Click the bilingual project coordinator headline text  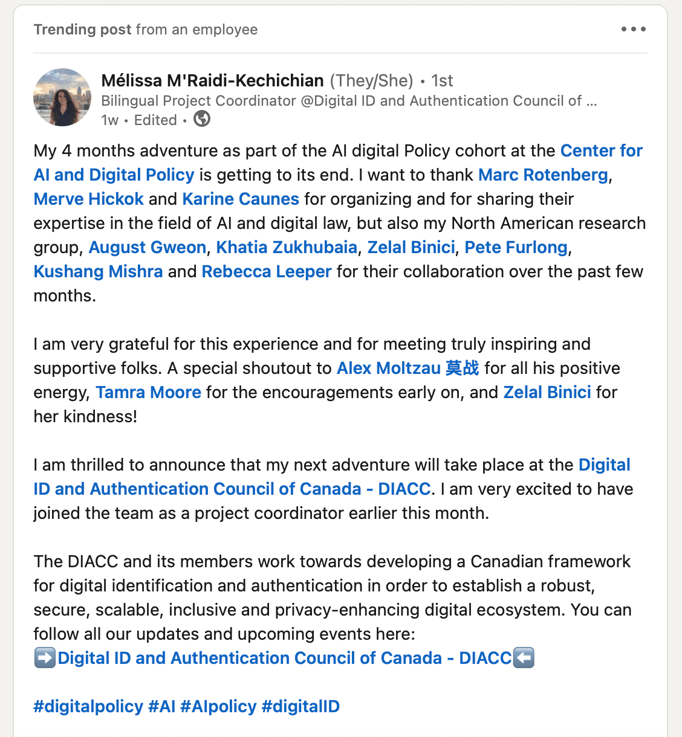(349, 100)
